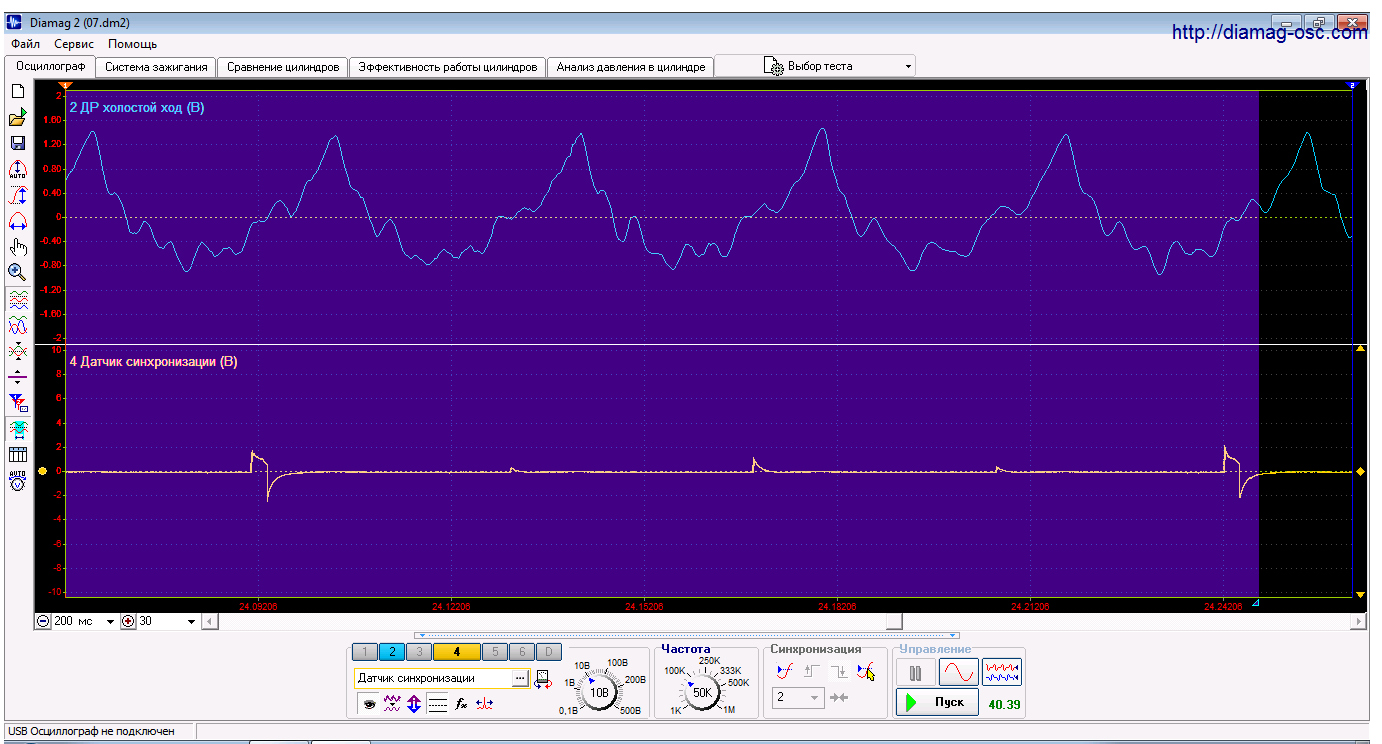Select the vertical stretch tool on the left toolbar
Viewport: 1382px width, 744px height.
(x=17, y=195)
